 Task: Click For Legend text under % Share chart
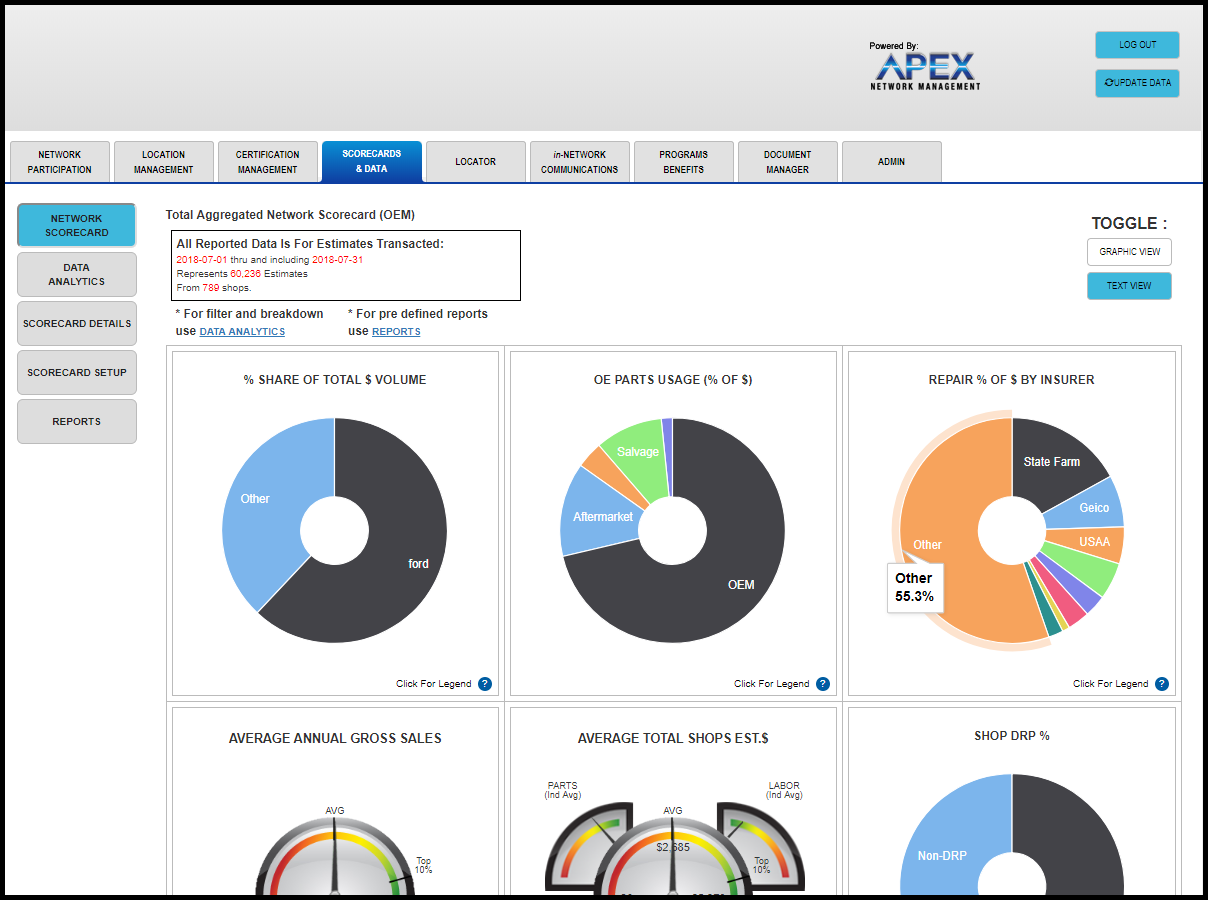tap(433, 684)
